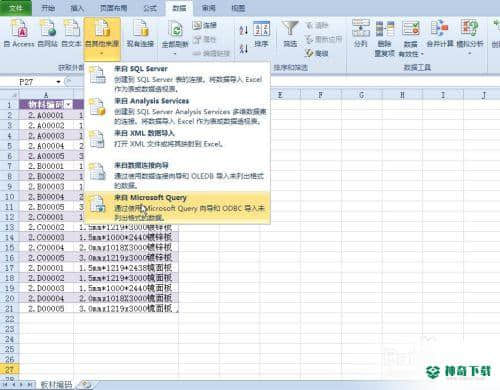Expand the filter dropdown in cell A1 header
The height and width of the screenshot is (390, 500).
[x=68, y=105]
